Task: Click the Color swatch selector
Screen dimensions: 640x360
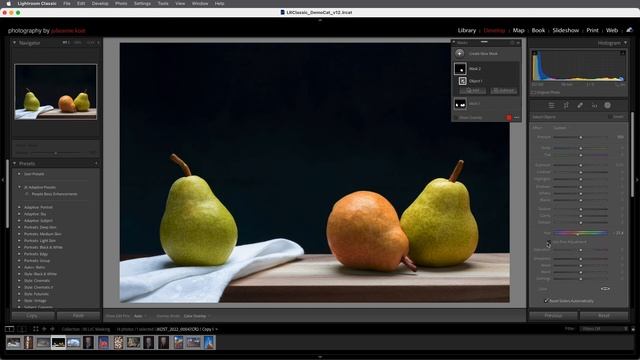Action: [605, 289]
